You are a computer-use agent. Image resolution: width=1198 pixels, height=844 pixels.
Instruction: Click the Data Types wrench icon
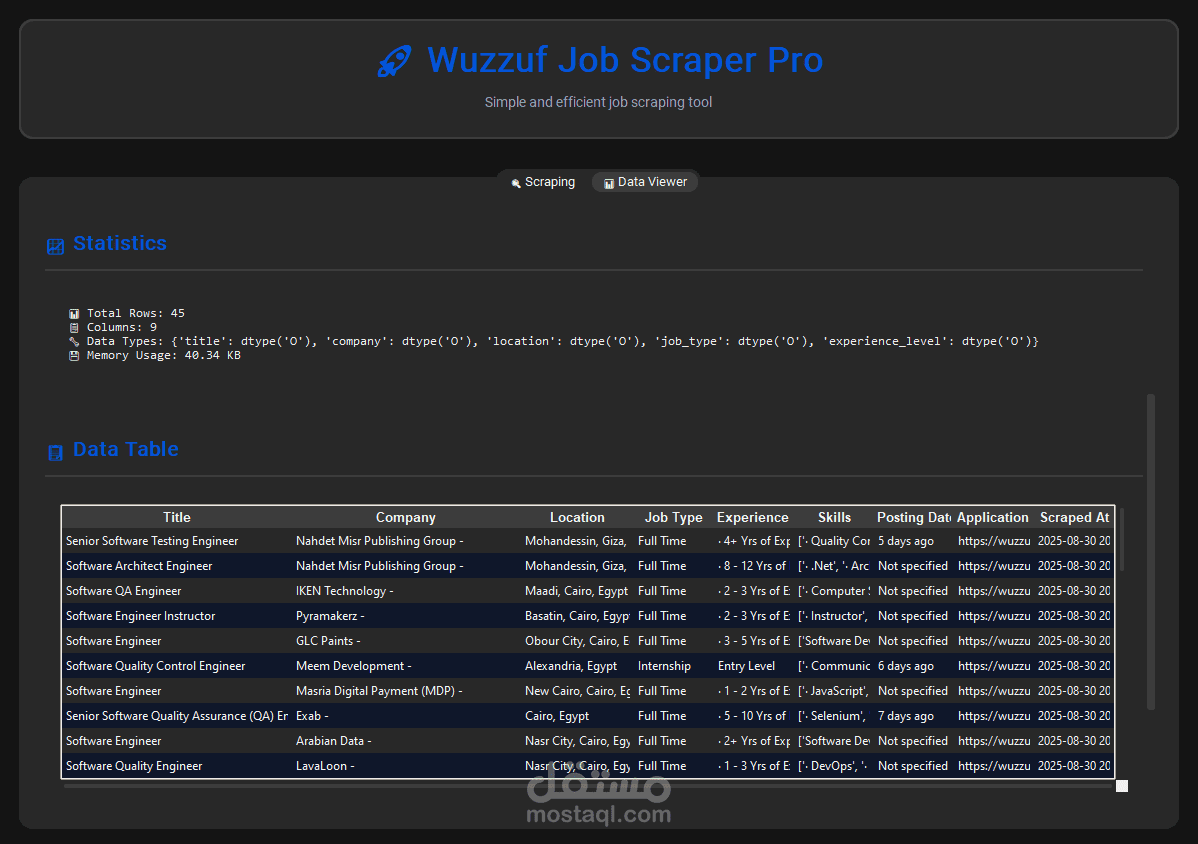(x=74, y=341)
